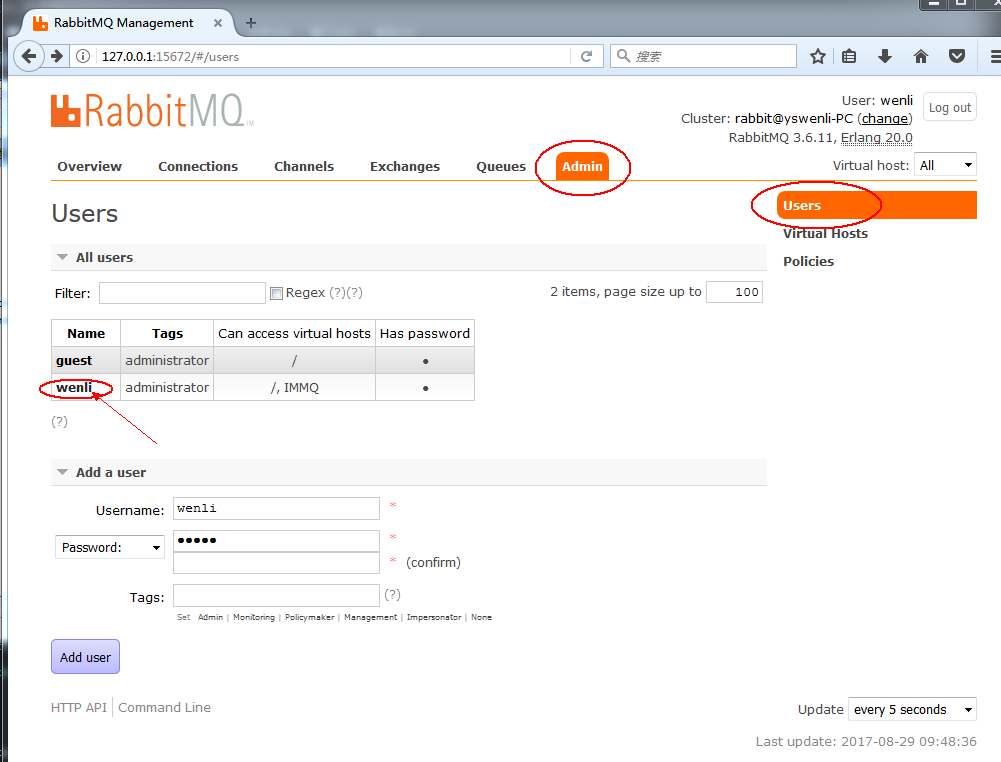The image size is (1001, 762).
Task: Open the Pocket icon in toolbar
Action: pyautogui.click(x=956, y=56)
